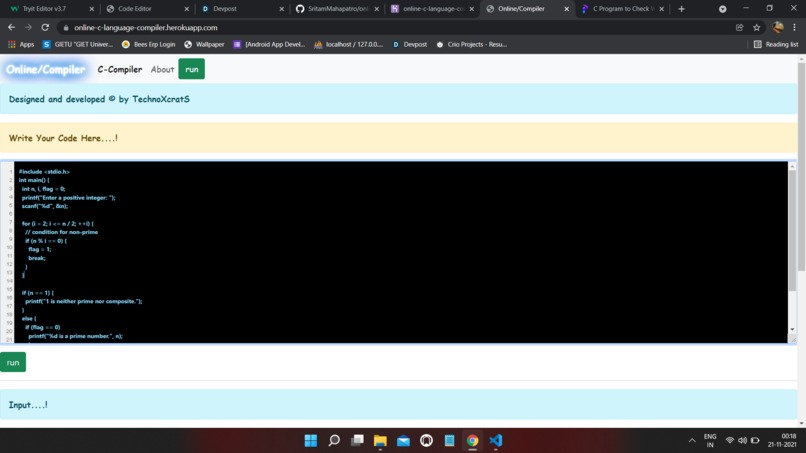Image resolution: width=806 pixels, height=453 pixels.
Task: Go back to previous page
Action: tap(11, 27)
